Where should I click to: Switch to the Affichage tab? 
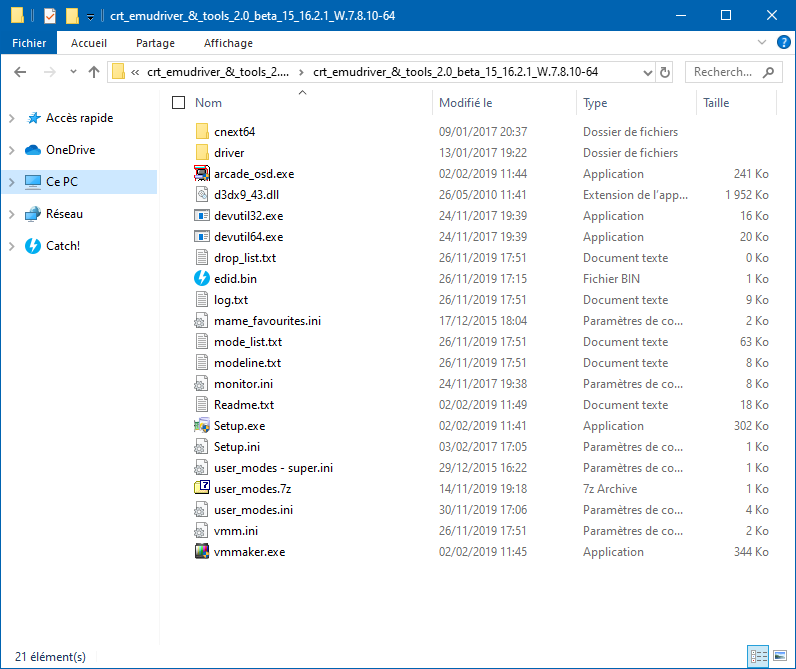pos(228,43)
